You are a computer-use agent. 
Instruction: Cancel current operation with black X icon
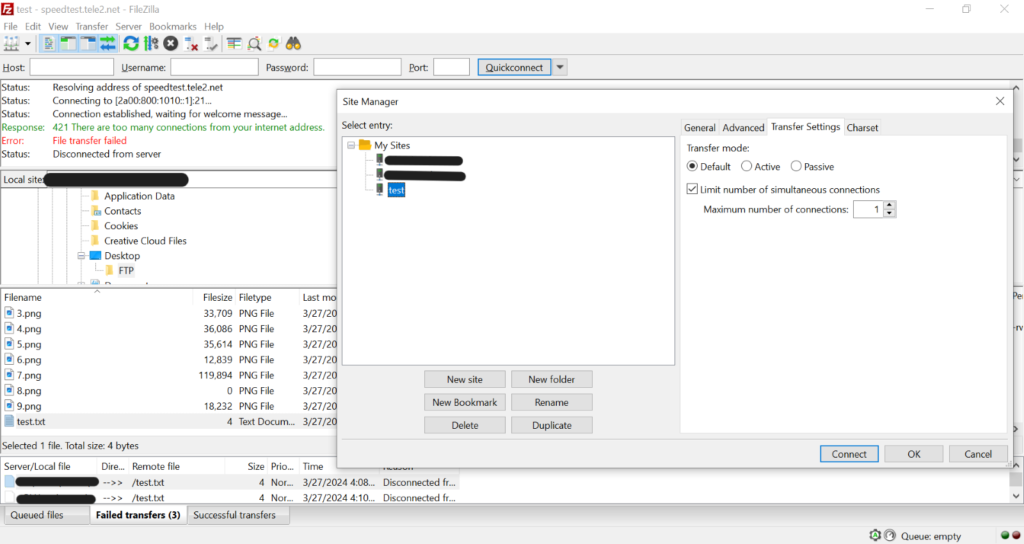(171, 44)
